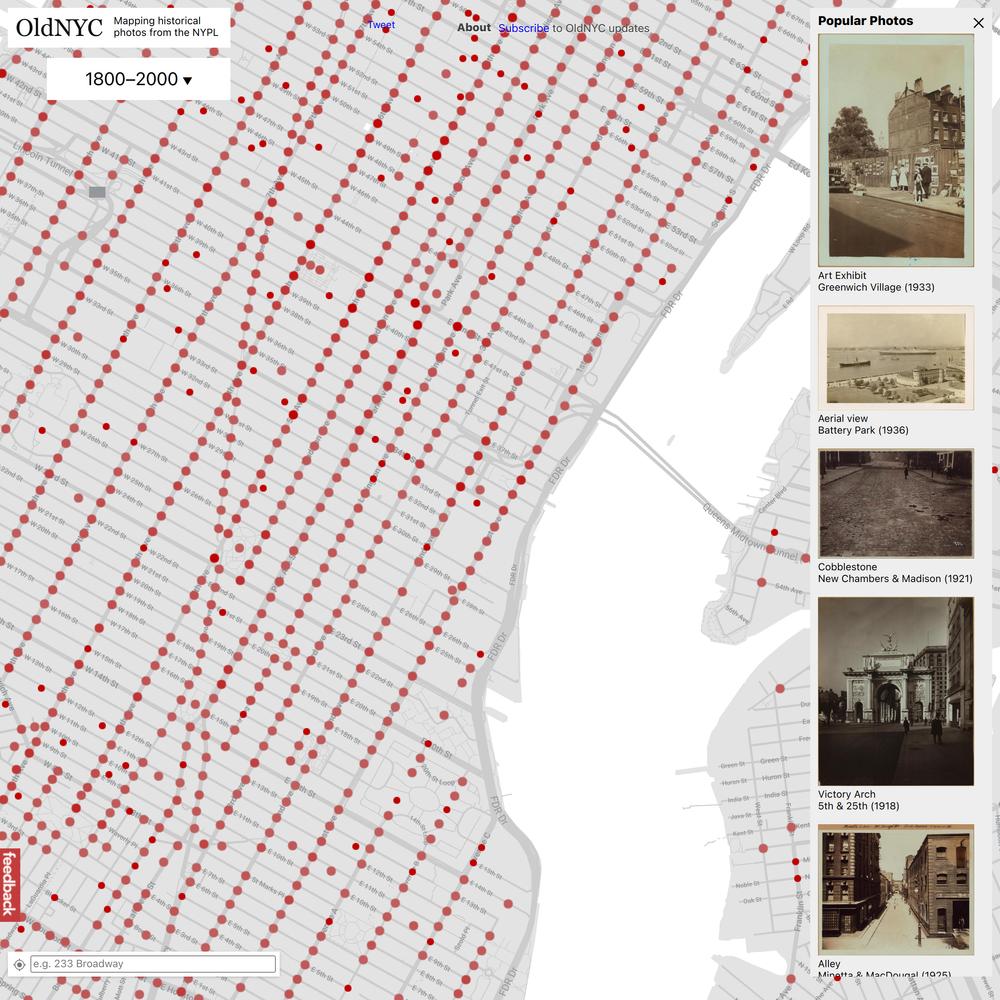The width and height of the screenshot is (1000, 1000).
Task: Click the 'Popular Photos' heading
Action: click(865, 21)
